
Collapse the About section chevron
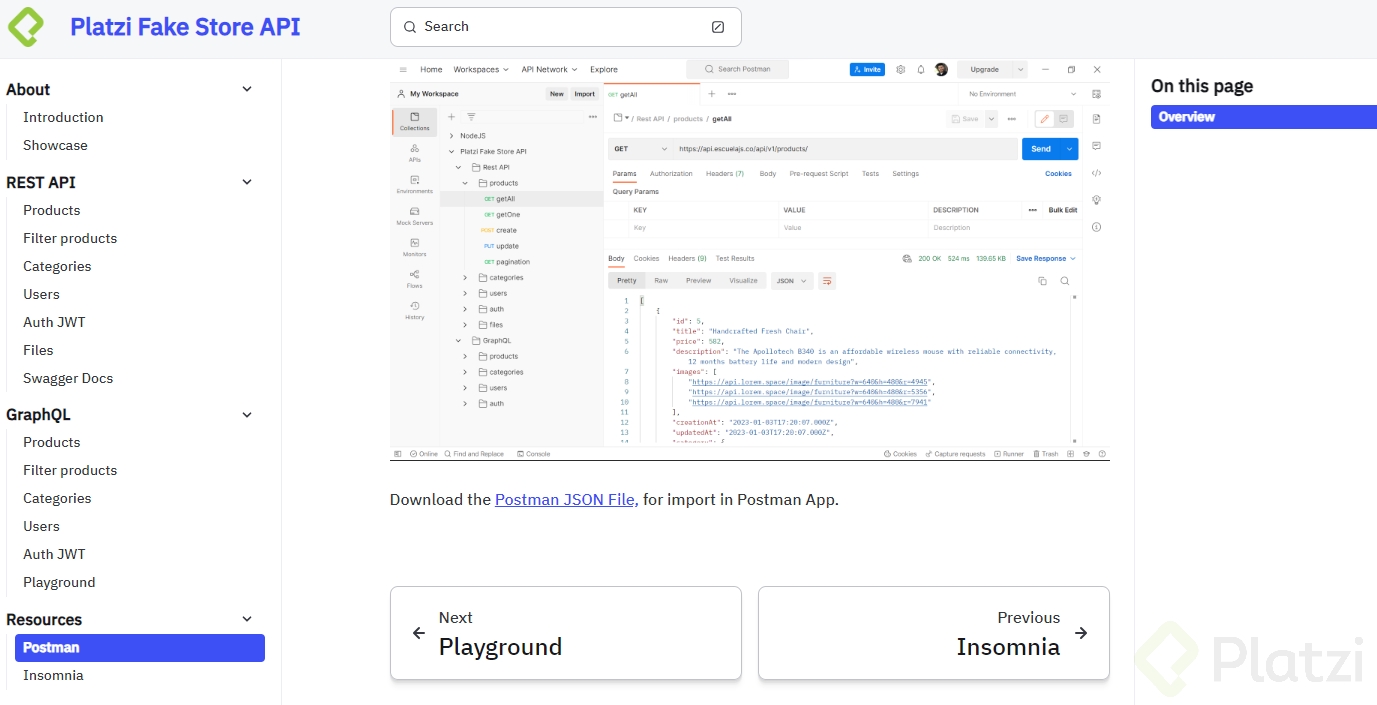click(247, 89)
